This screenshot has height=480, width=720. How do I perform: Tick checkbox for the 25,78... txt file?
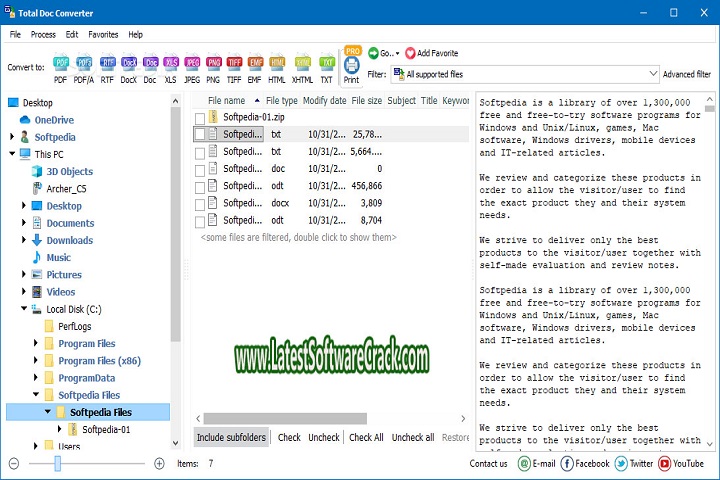(x=200, y=135)
